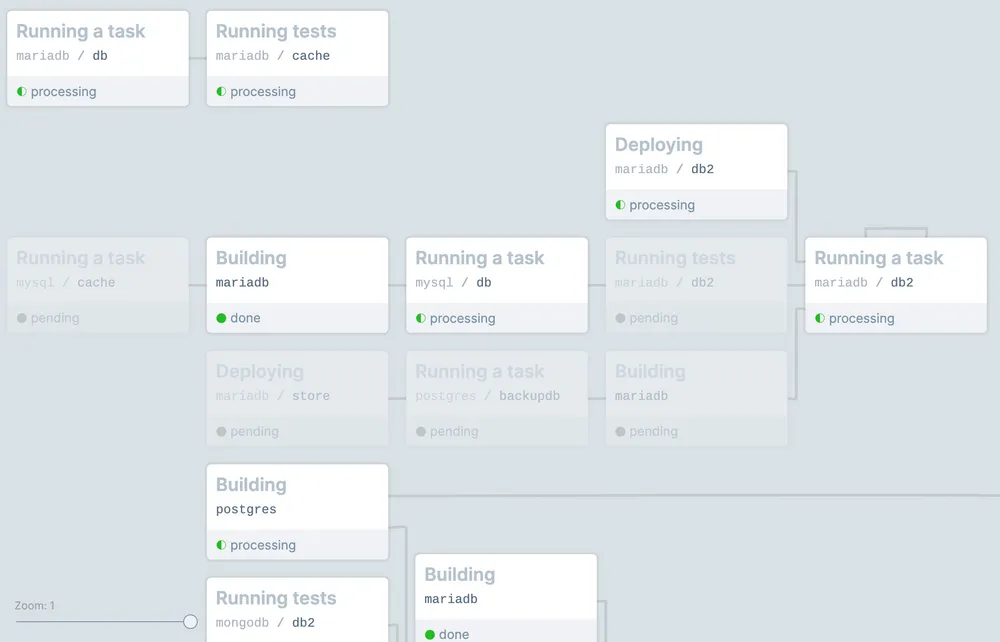The width and height of the screenshot is (1000, 642).
Task: Select the Building postgres node title
Action: click(251, 485)
